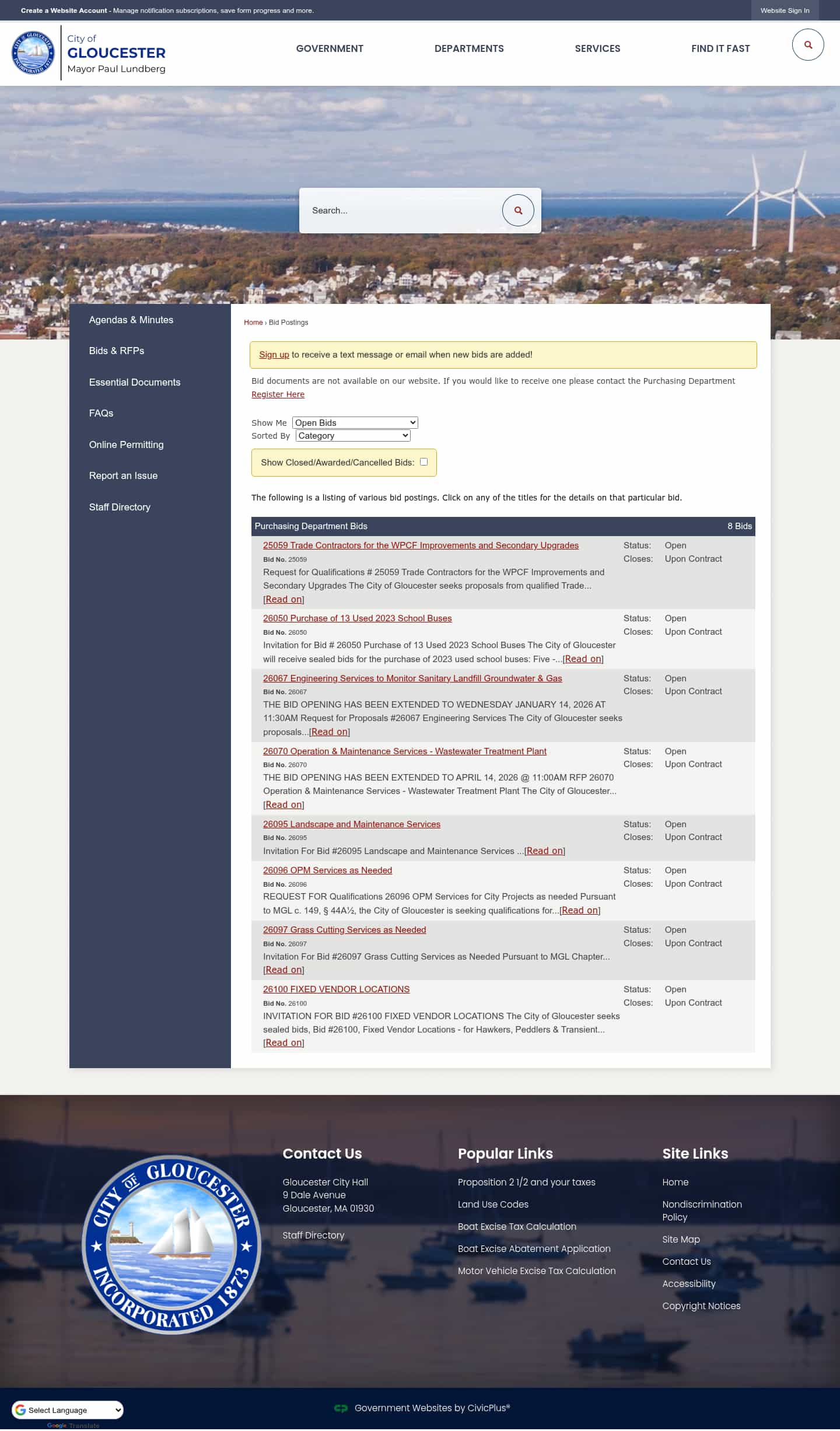Open Land Use Codes footer link
This screenshot has height=1431, width=840.
click(x=493, y=1205)
